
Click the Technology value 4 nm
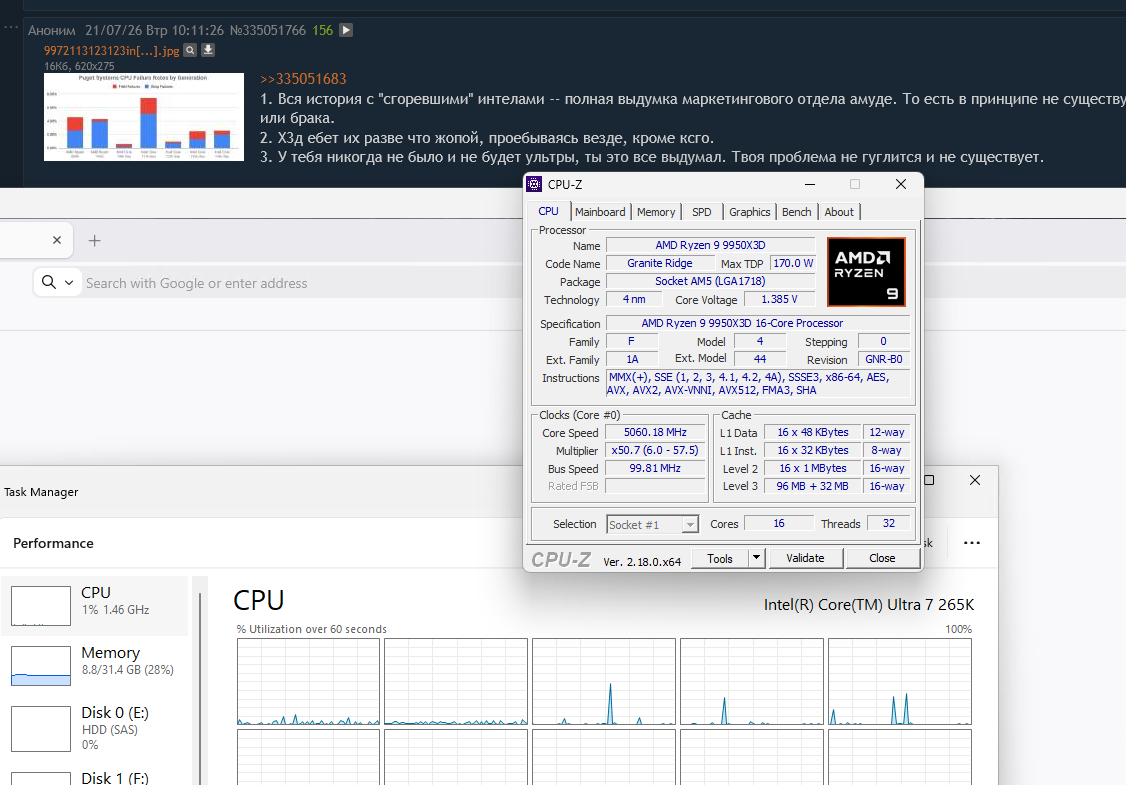click(633, 299)
